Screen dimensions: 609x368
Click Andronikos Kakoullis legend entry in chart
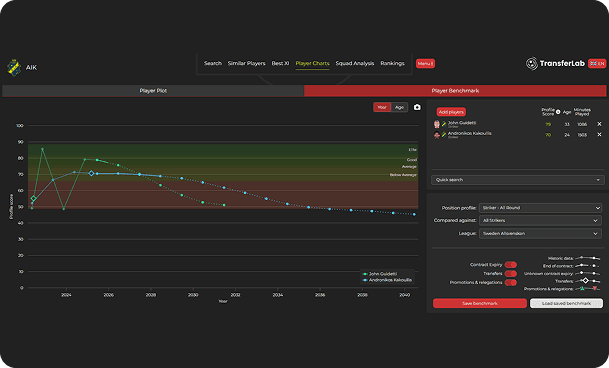[387, 280]
